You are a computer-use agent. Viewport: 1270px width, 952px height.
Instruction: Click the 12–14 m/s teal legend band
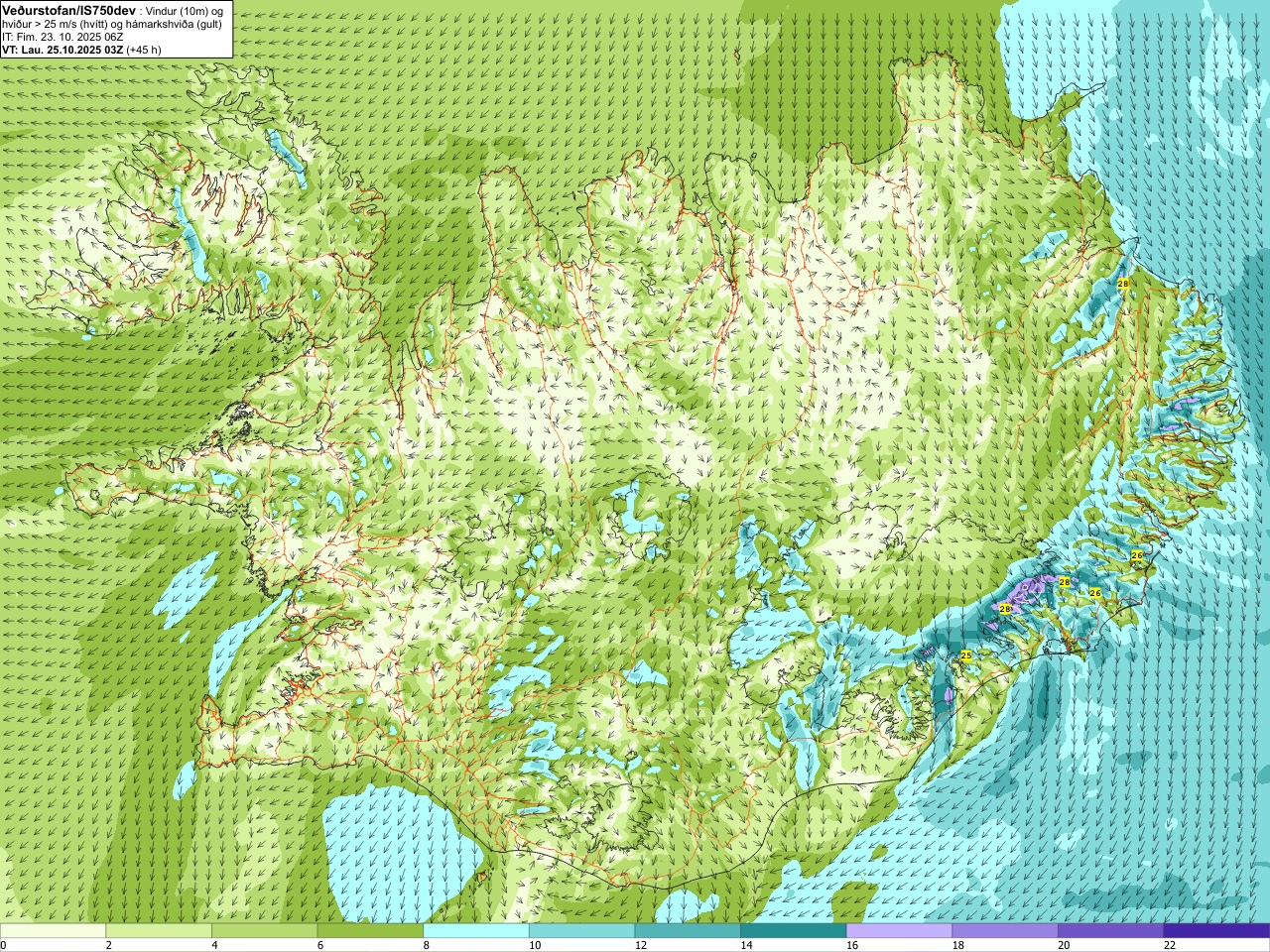pos(688,931)
